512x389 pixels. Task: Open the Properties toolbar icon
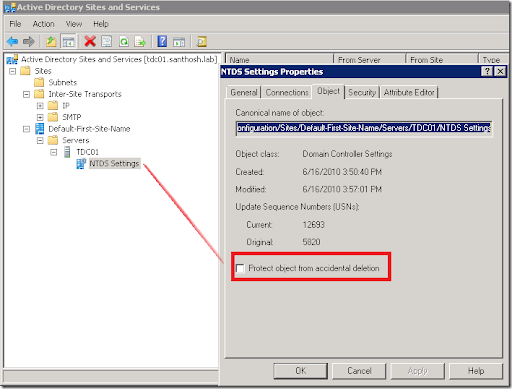(x=107, y=42)
